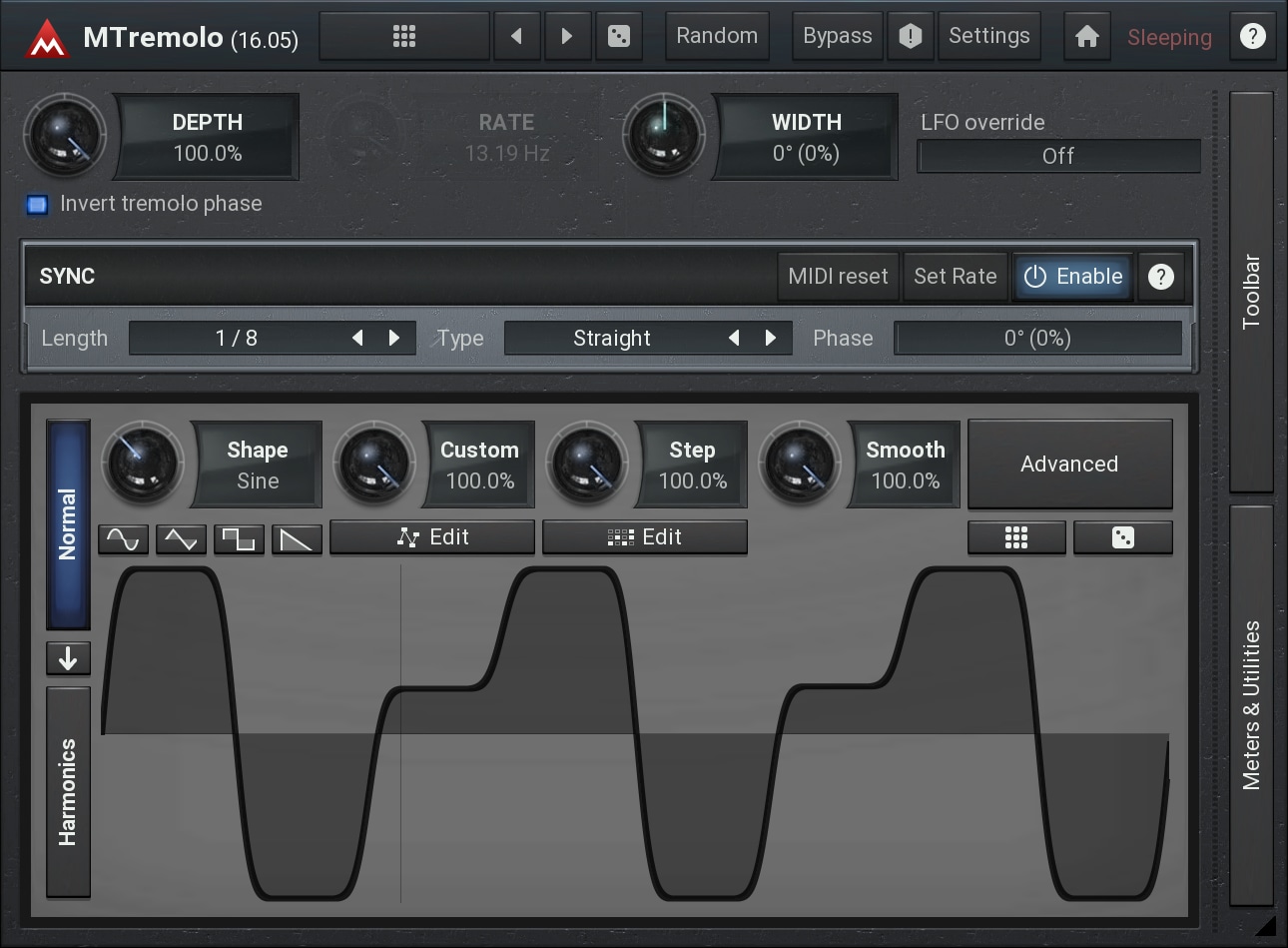Open the LFO override Off selector
This screenshot has height=948, width=1288.
(x=1058, y=156)
